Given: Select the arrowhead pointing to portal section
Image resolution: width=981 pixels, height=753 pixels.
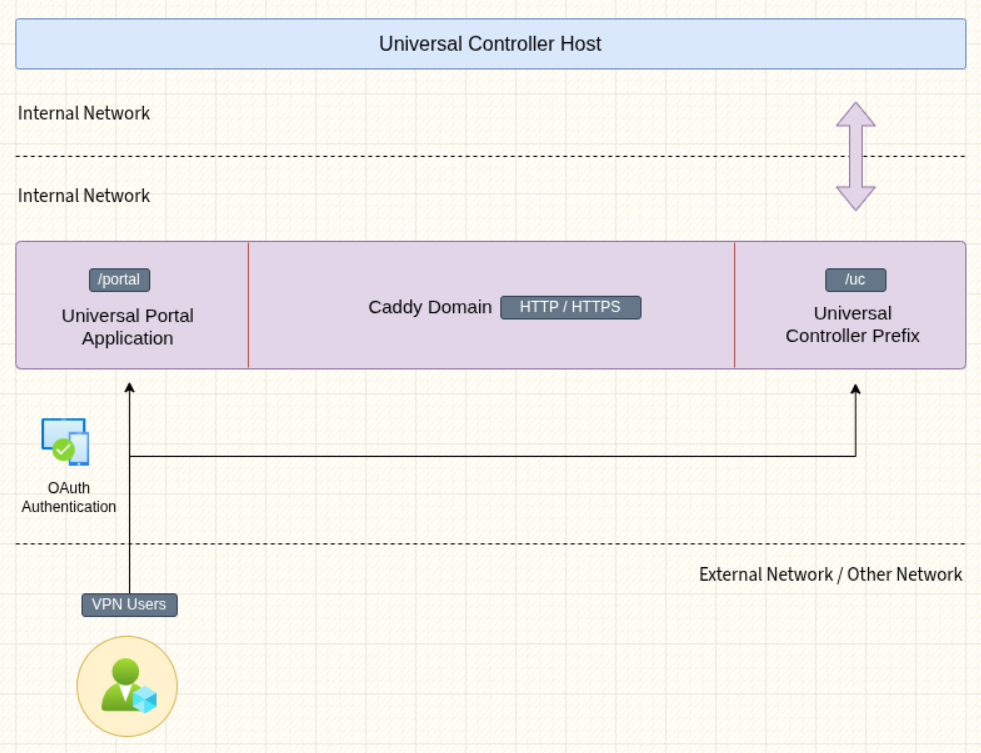Looking at the screenshot, I should coord(130,388).
